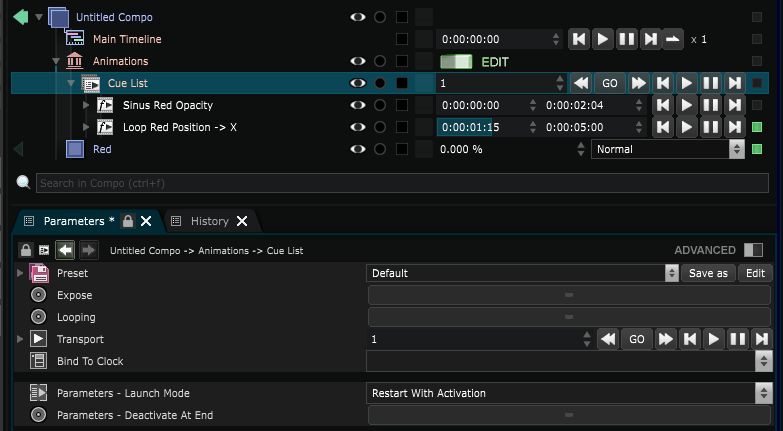Open the Red blend mode Normal dropdown
This screenshot has width=783, height=431.
(x=668, y=149)
